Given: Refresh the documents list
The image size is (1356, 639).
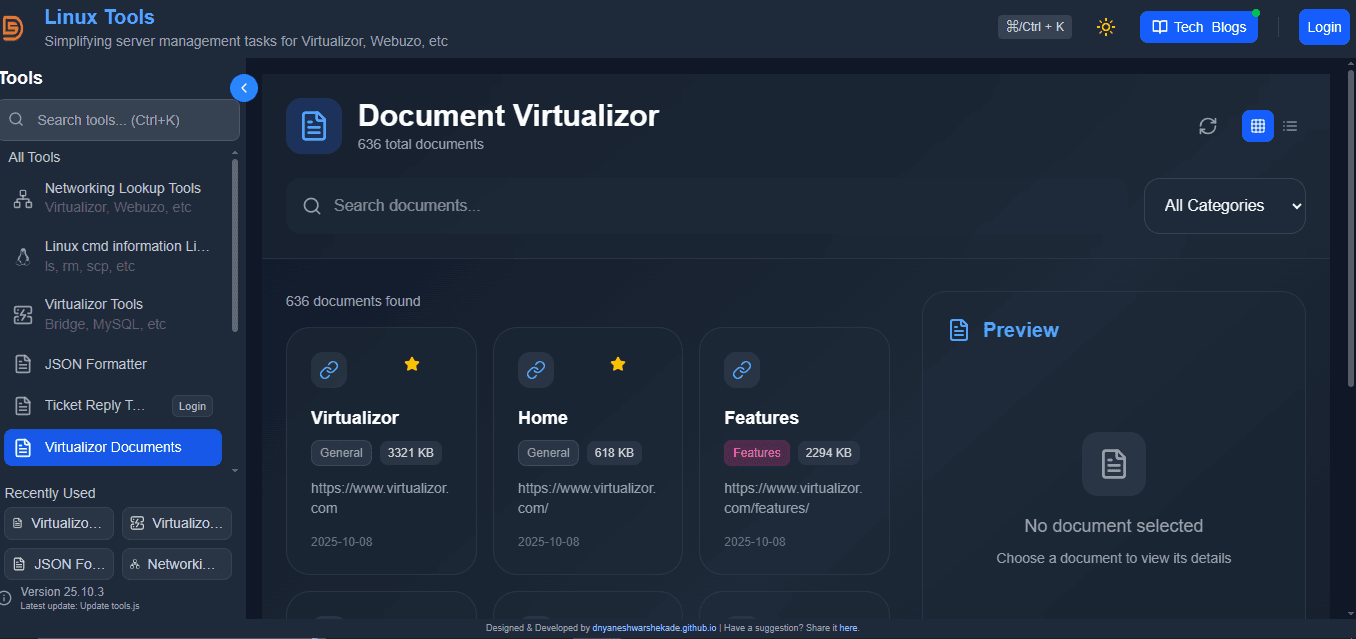Looking at the screenshot, I should pos(1208,126).
